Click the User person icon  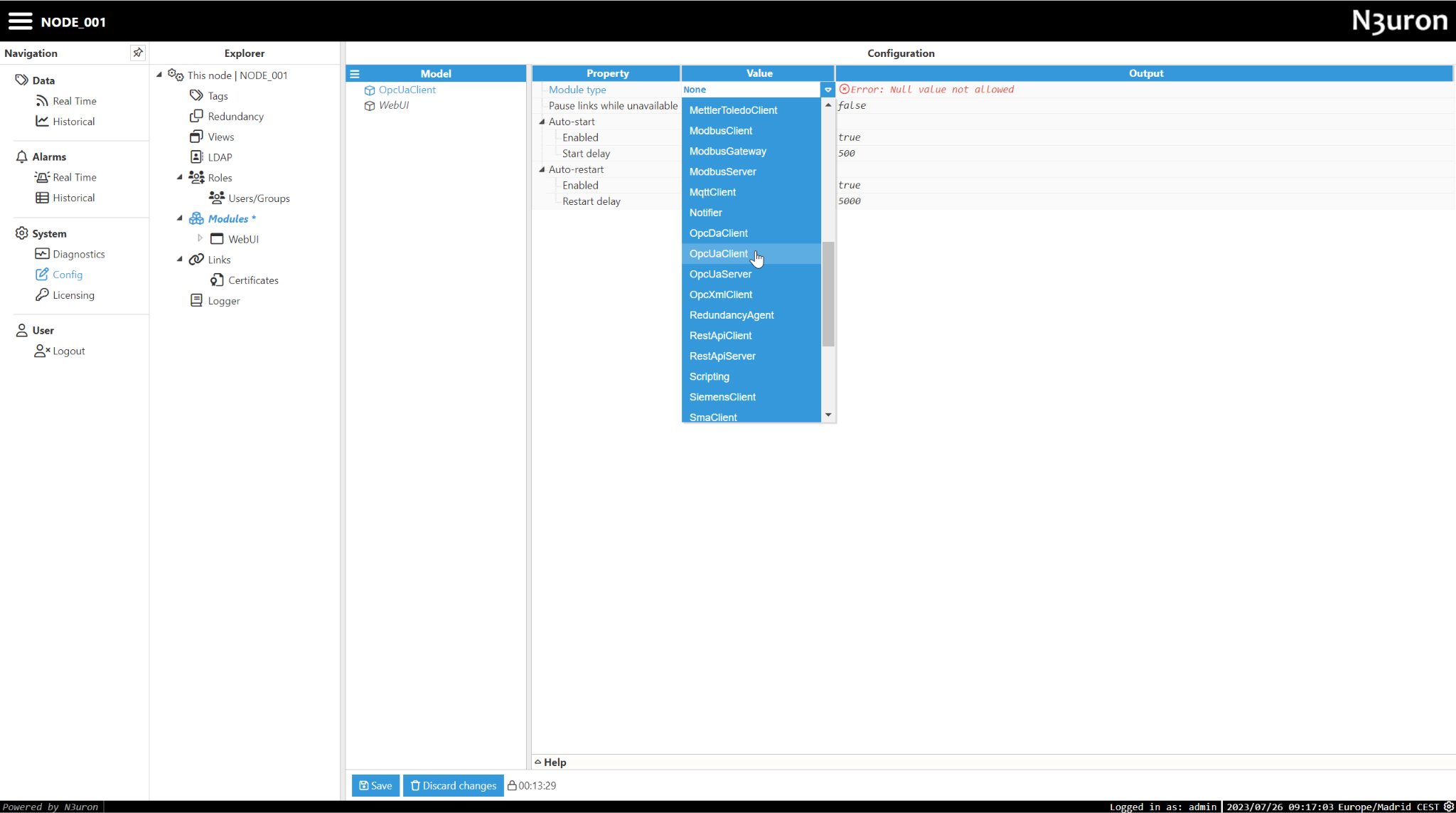coord(22,330)
